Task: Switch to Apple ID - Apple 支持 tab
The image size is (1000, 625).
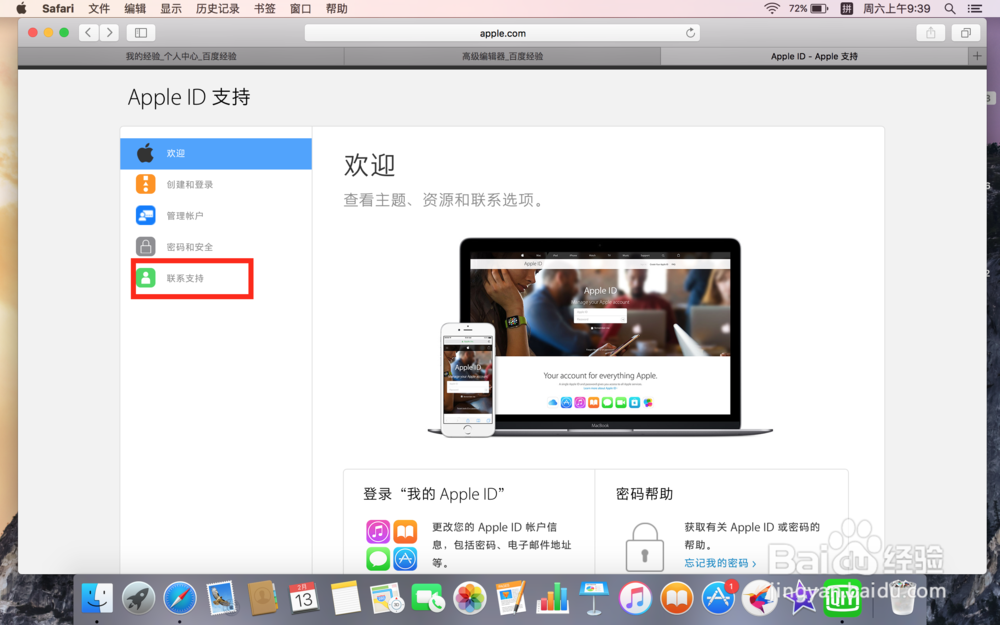Action: click(814, 56)
